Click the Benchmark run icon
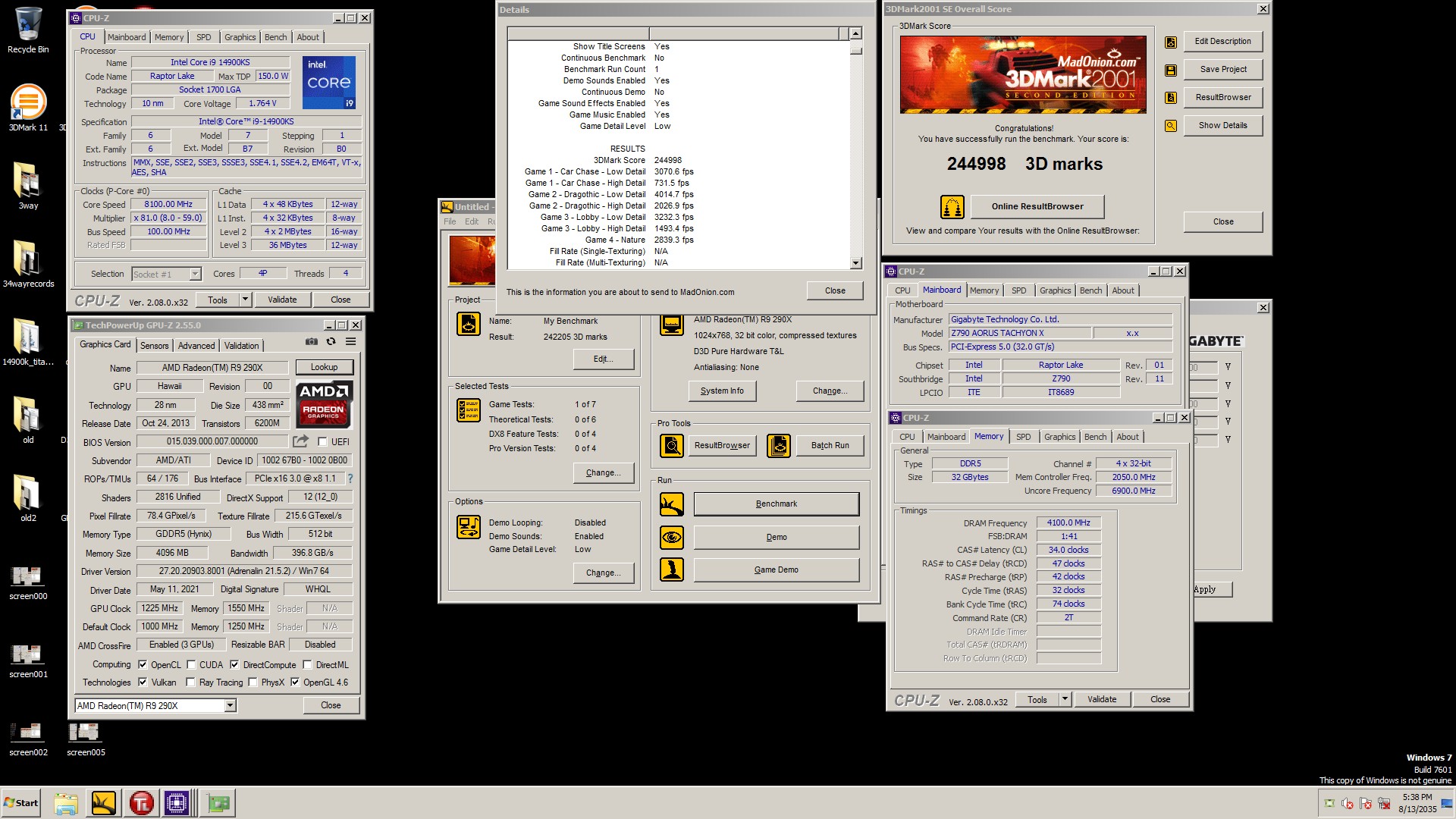This screenshot has height=819, width=1456. coord(672,504)
